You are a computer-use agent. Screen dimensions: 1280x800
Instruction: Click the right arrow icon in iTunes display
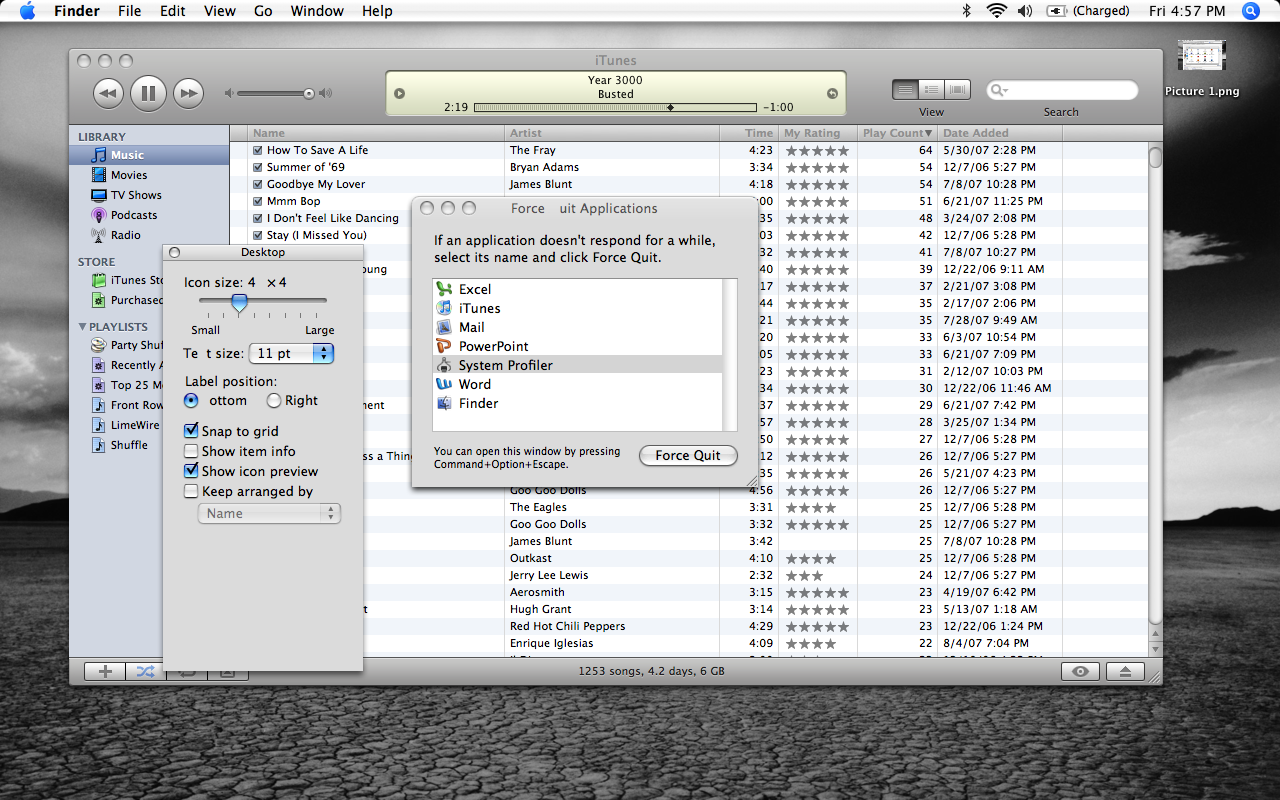[832, 94]
